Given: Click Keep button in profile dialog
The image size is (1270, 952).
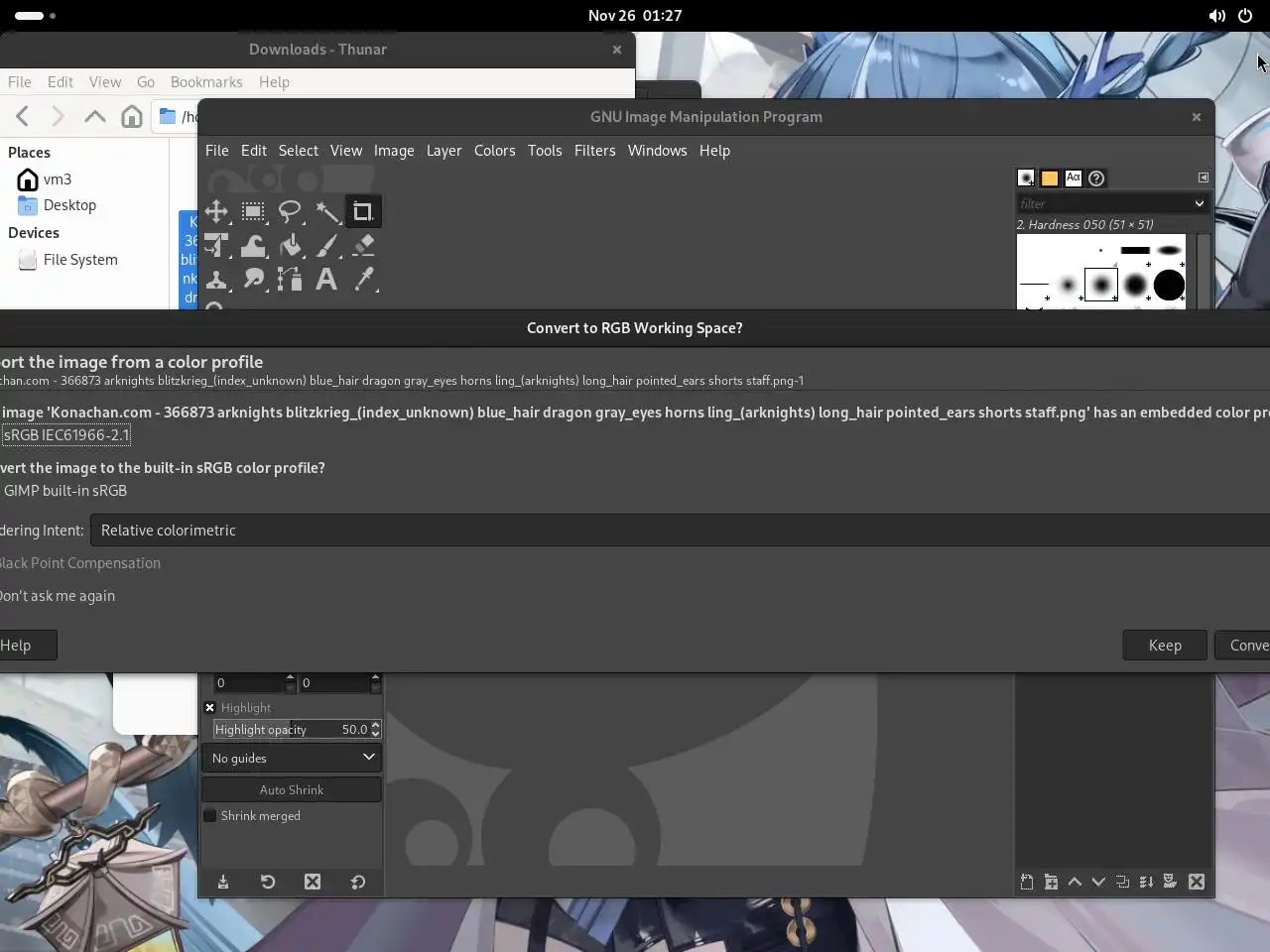Looking at the screenshot, I should (x=1165, y=646).
